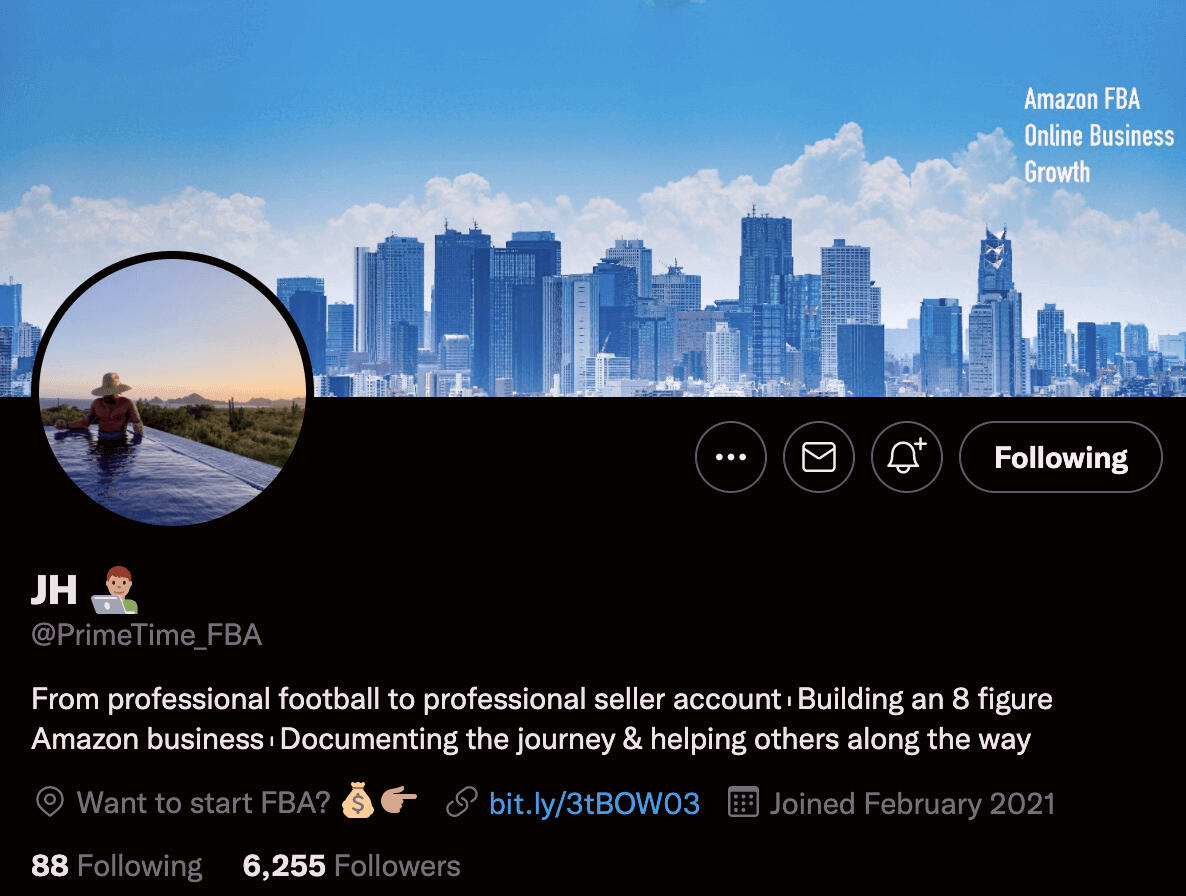Click the technologist emoji next to JH
This screenshot has height=896, width=1186.
pyautogui.click(x=115, y=590)
